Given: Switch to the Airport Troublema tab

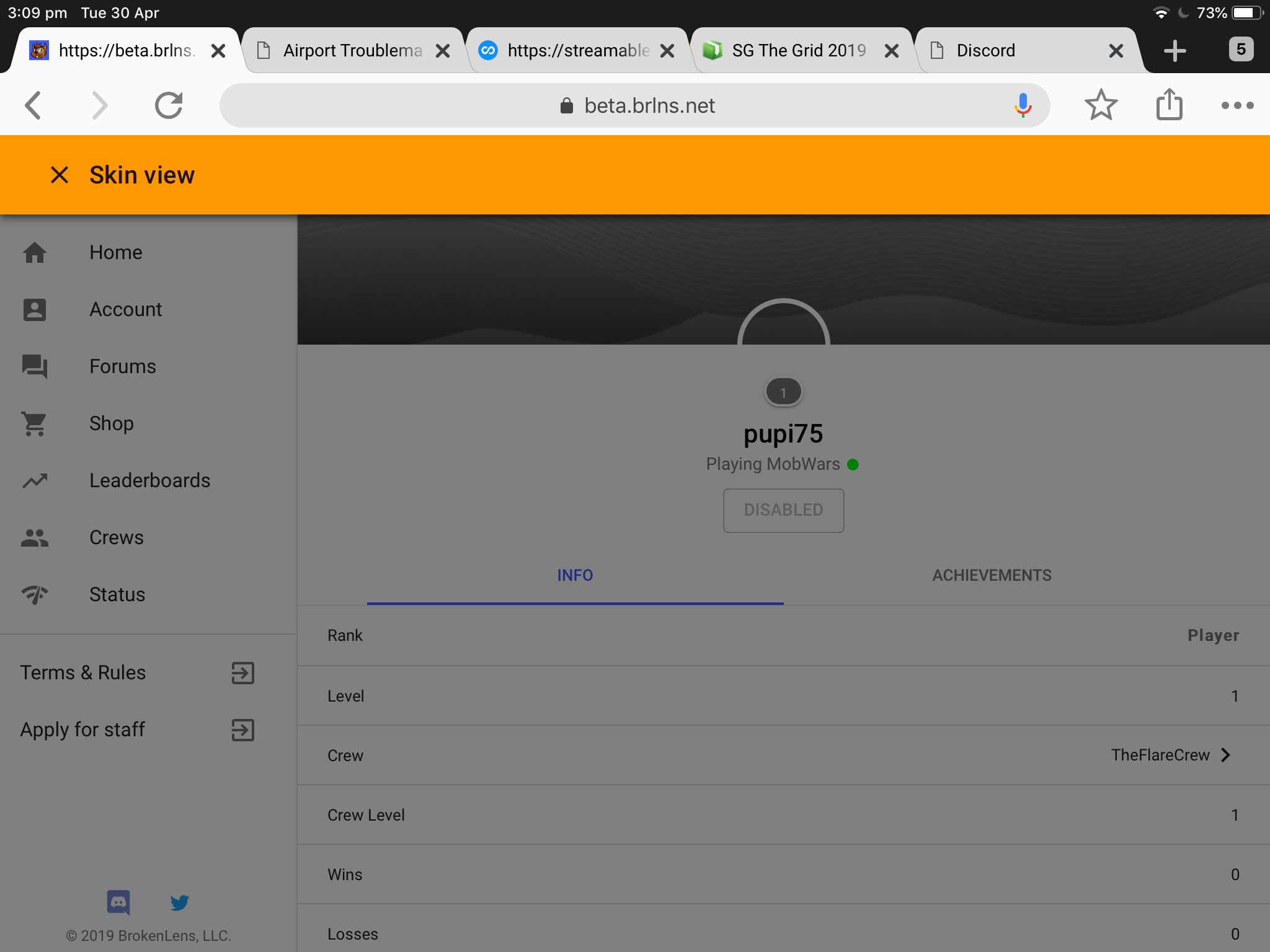Looking at the screenshot, I should [x=353, y=50].
